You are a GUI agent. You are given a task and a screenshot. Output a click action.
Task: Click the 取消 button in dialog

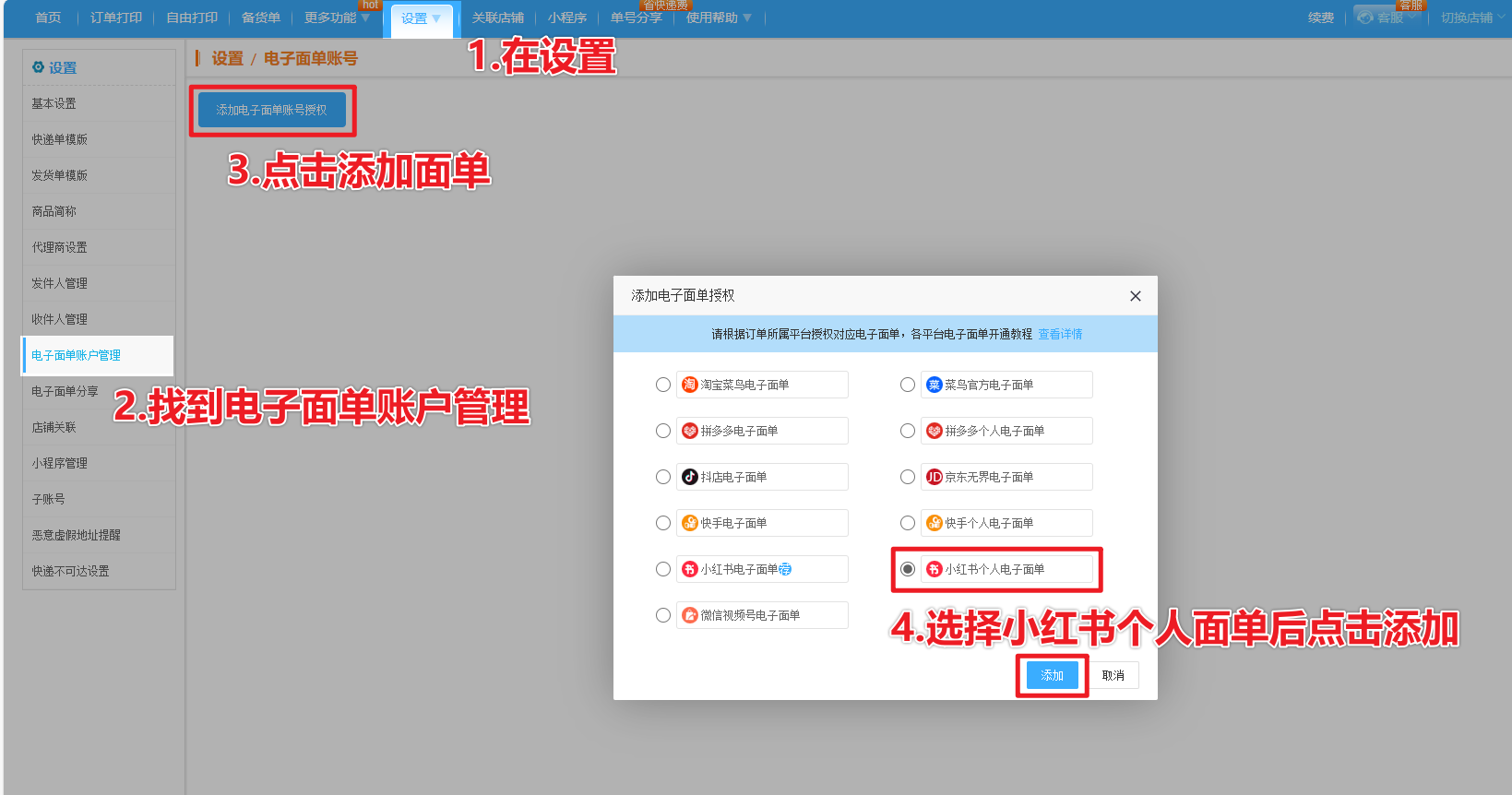[1113, 675]
